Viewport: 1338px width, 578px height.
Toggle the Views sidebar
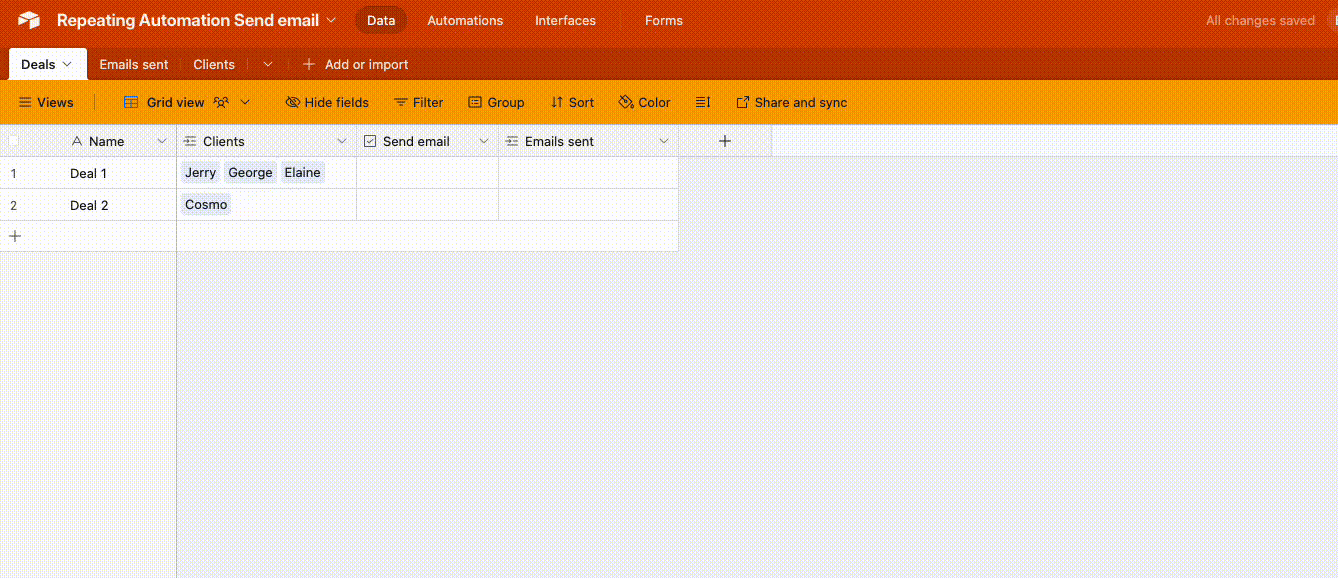[46, 102]
